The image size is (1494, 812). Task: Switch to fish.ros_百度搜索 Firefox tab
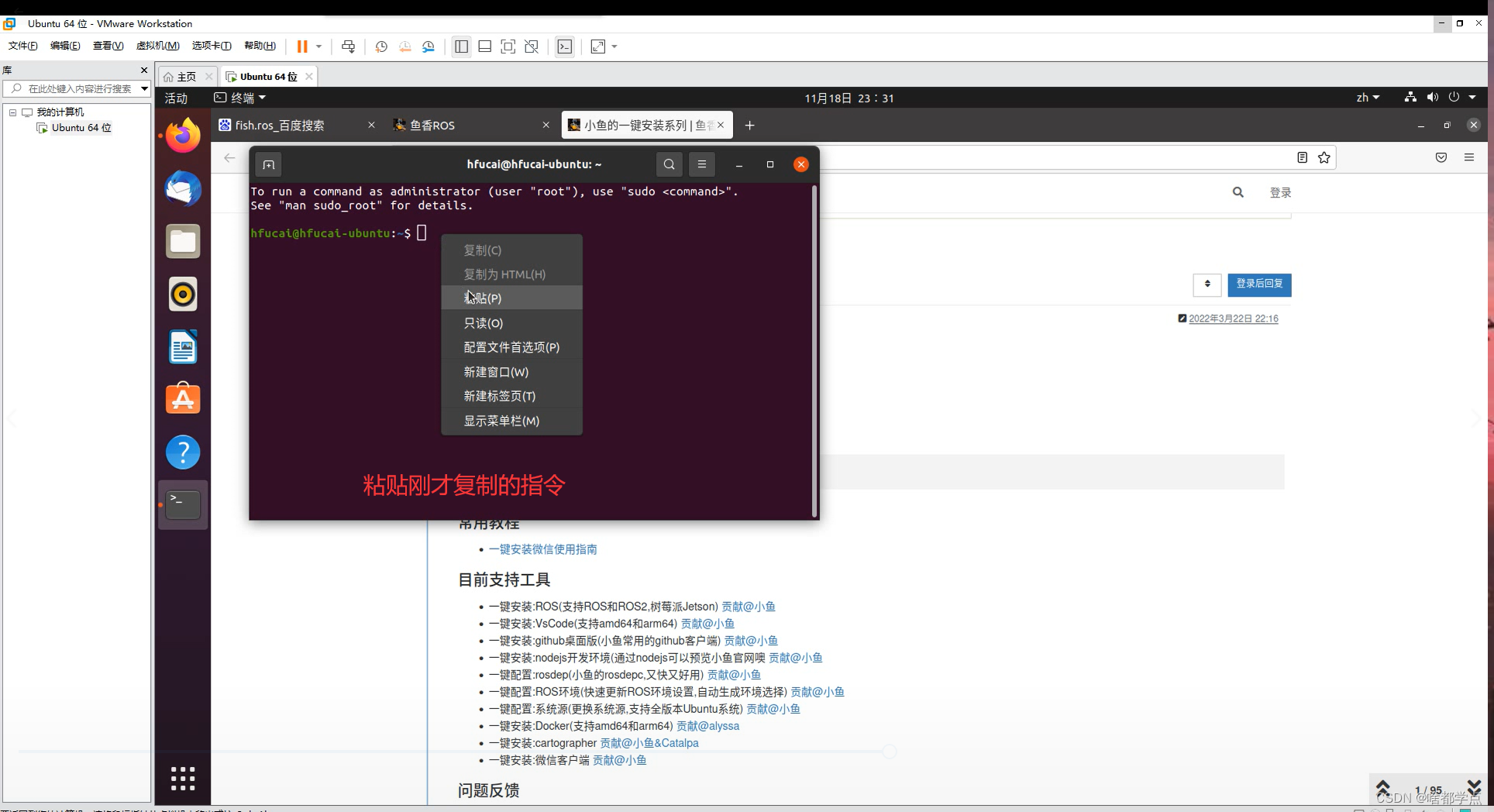point(296,126)
